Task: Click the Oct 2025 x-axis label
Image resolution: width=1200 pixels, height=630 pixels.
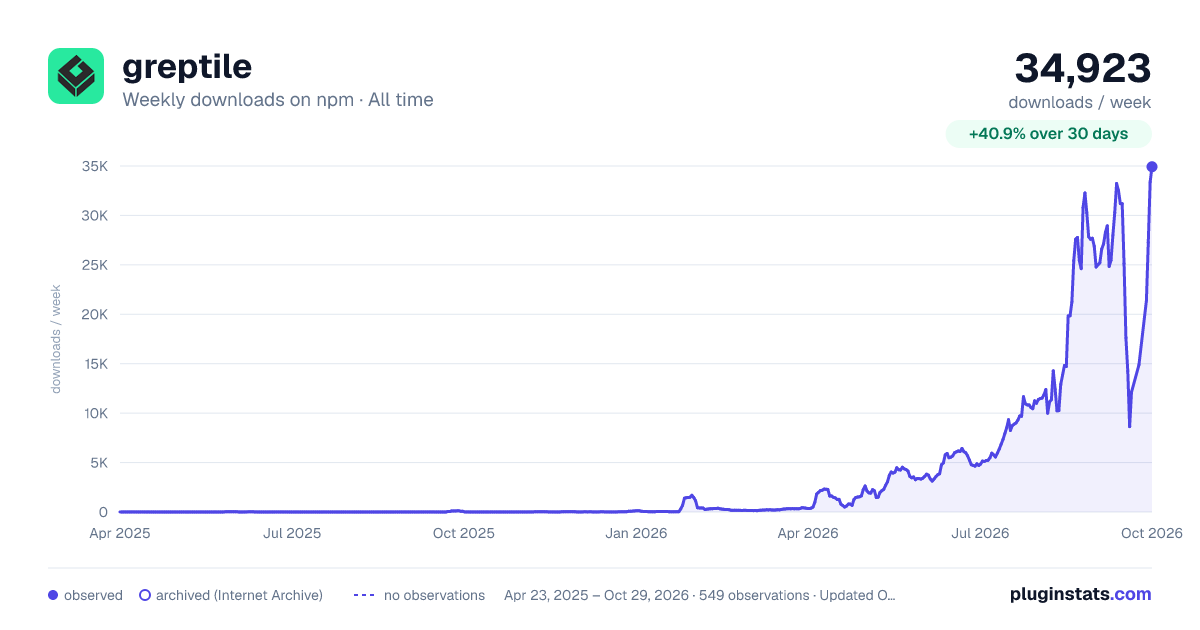Action: (x=464, y=533)
